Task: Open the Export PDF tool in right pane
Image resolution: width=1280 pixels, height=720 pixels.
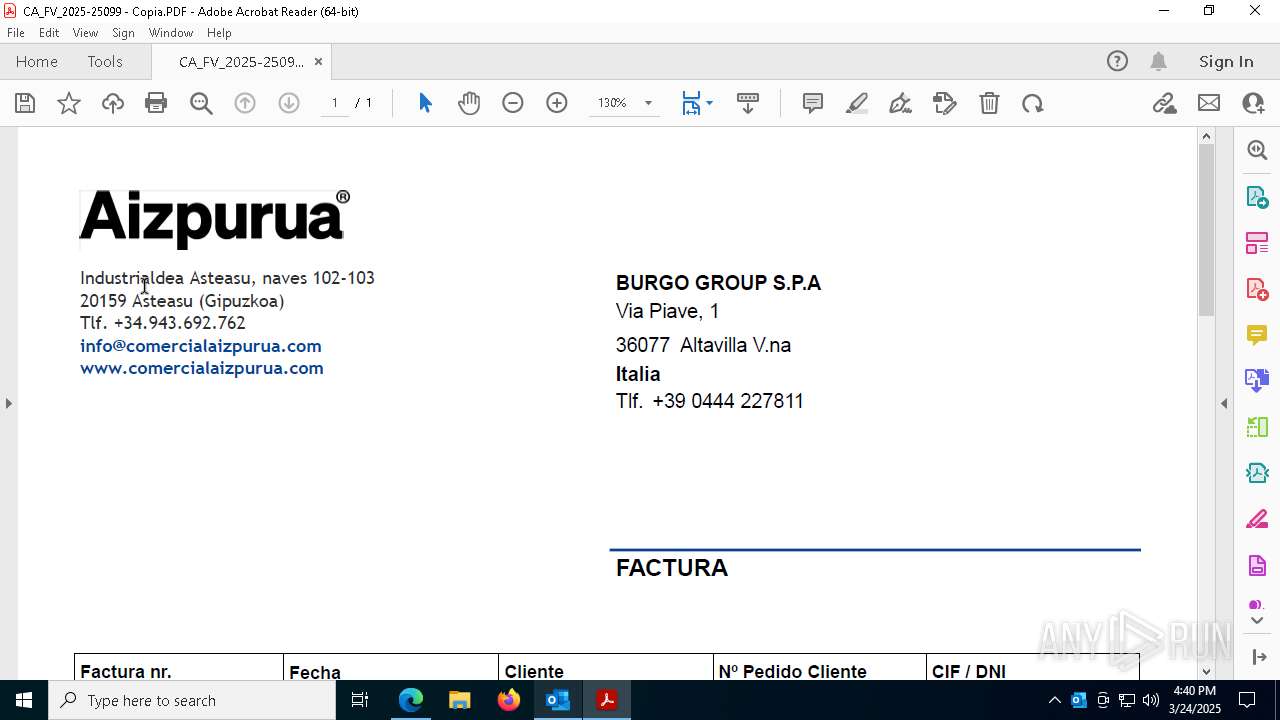Action: (1257, 197)
